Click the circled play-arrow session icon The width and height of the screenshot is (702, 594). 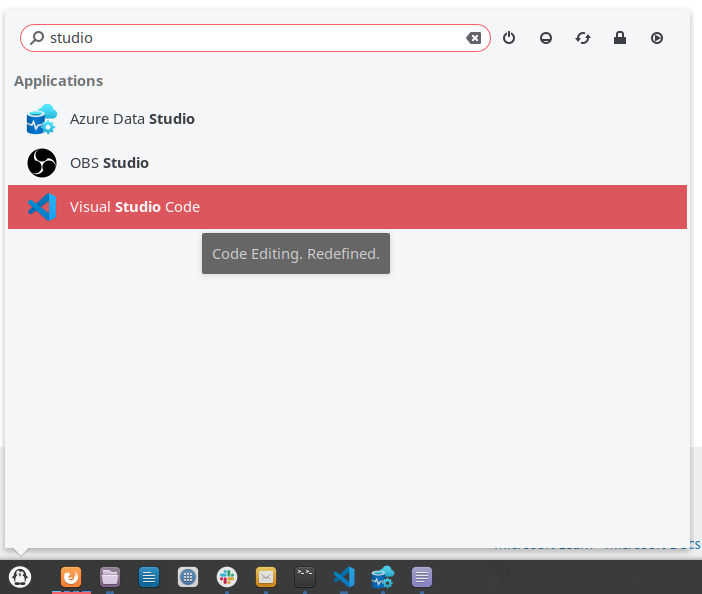(x=657, y=38)
